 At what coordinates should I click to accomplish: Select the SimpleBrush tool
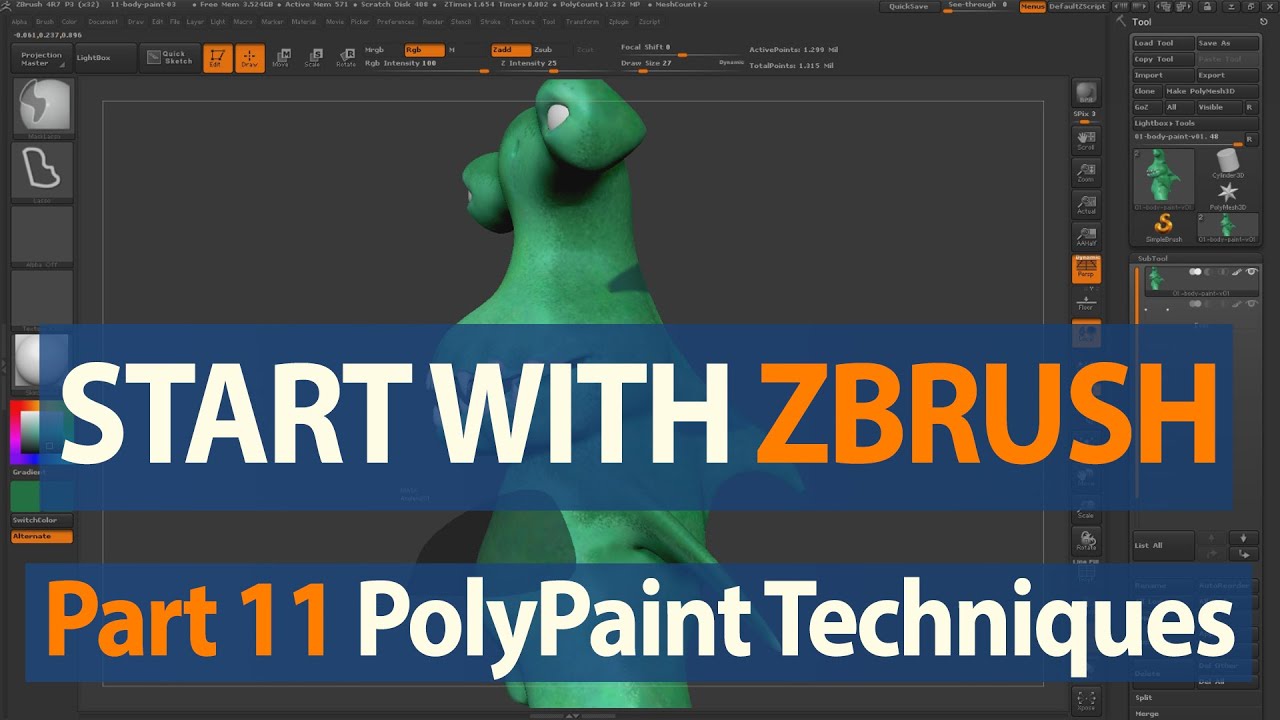(x=1163, y=227)
